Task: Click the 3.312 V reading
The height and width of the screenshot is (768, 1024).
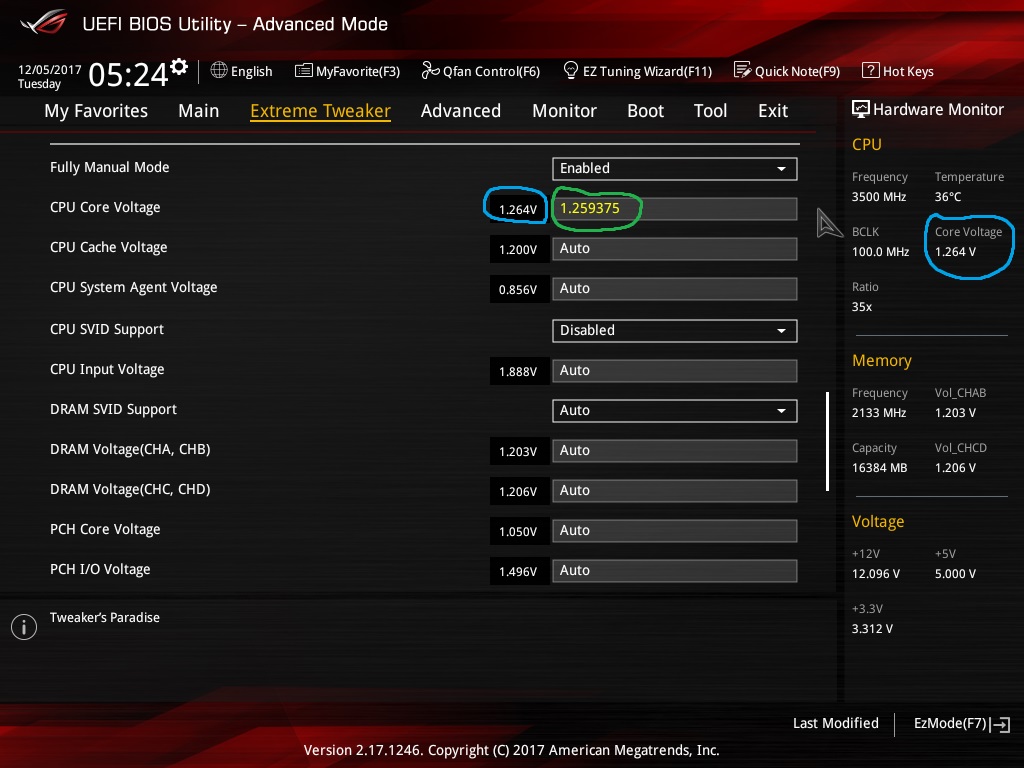Action: (872, 629)
